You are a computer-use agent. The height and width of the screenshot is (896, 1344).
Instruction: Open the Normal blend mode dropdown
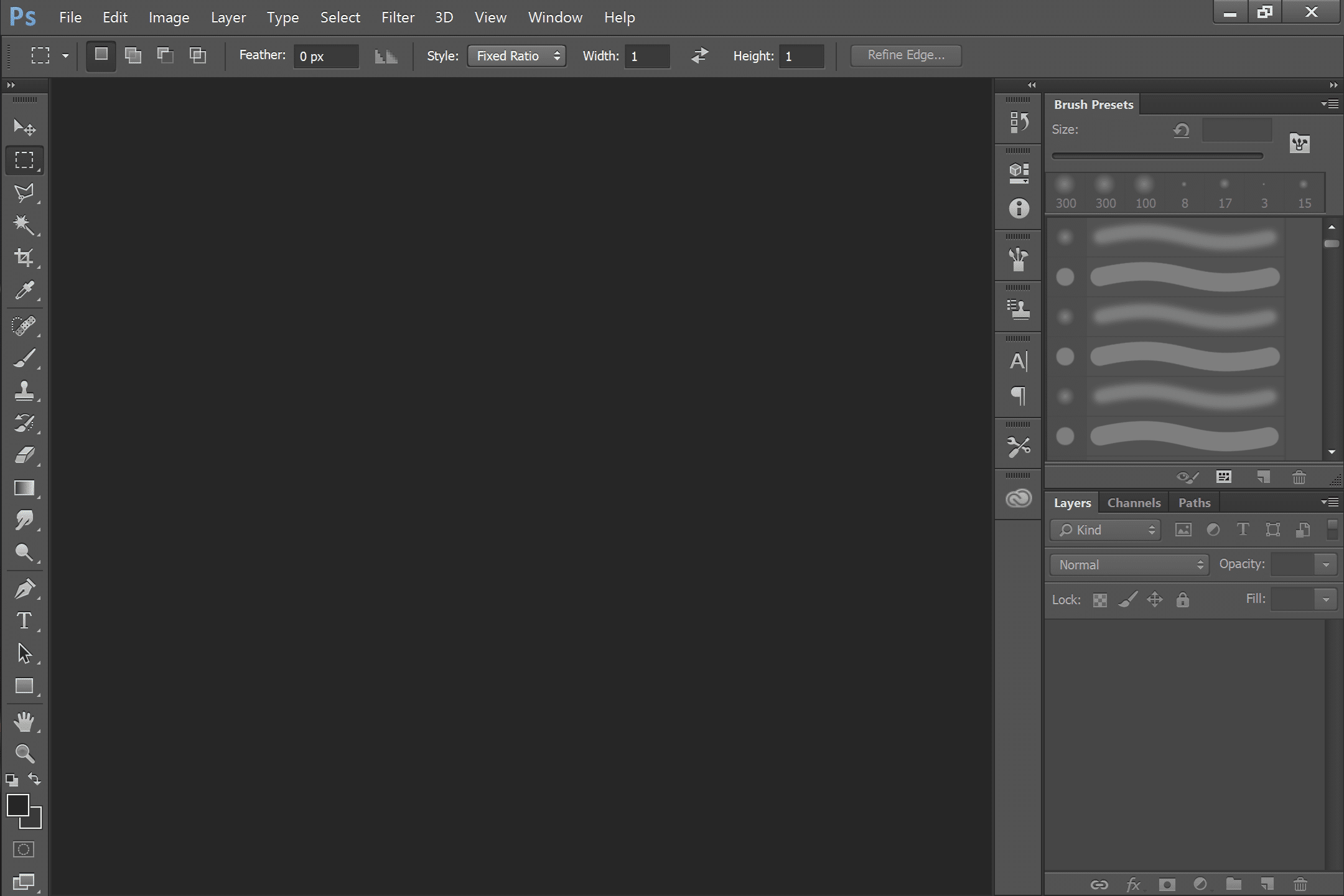click(1129, 564)
